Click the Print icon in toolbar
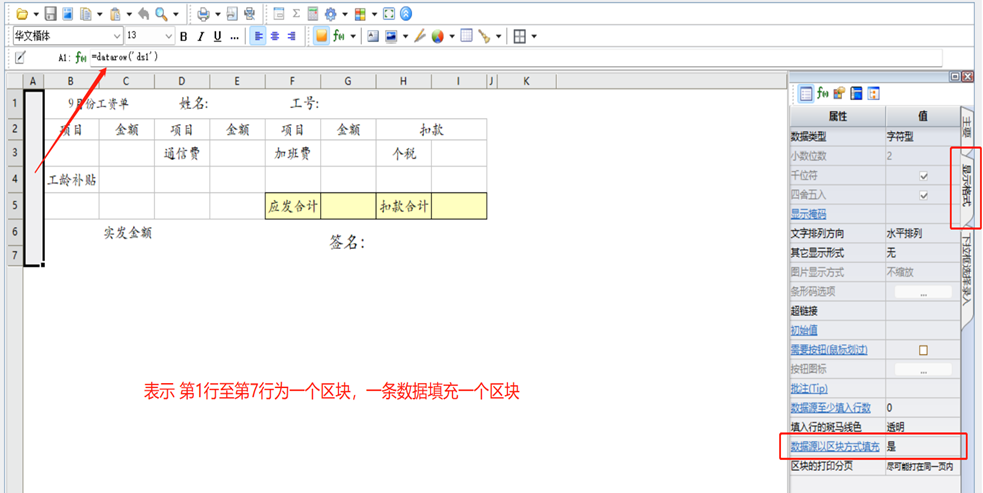Viewport: 983px width, 493px height. pyautogui.click(x=203, y=15)
